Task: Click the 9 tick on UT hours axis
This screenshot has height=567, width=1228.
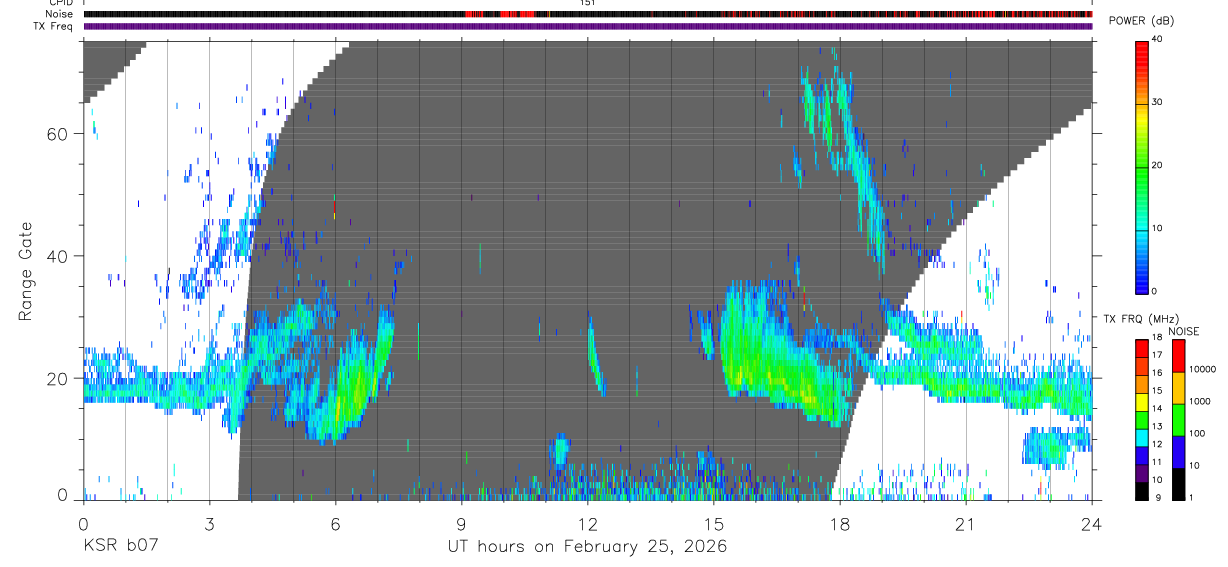Action: coord(461,524)
